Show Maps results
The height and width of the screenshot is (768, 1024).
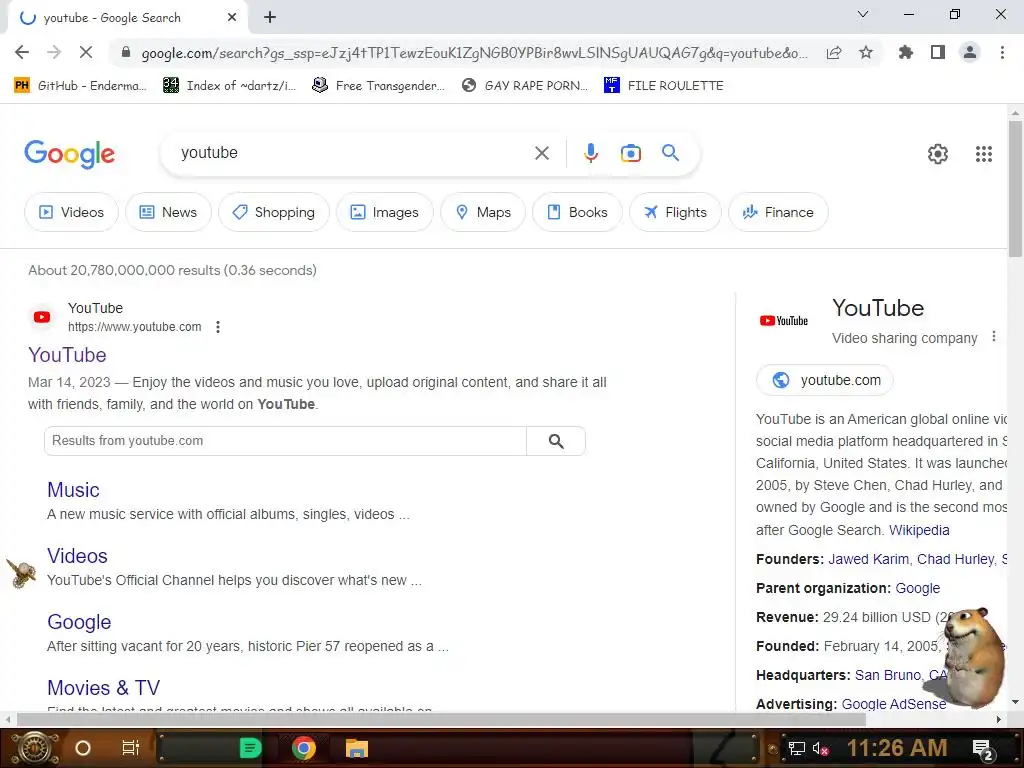(483, 212)
